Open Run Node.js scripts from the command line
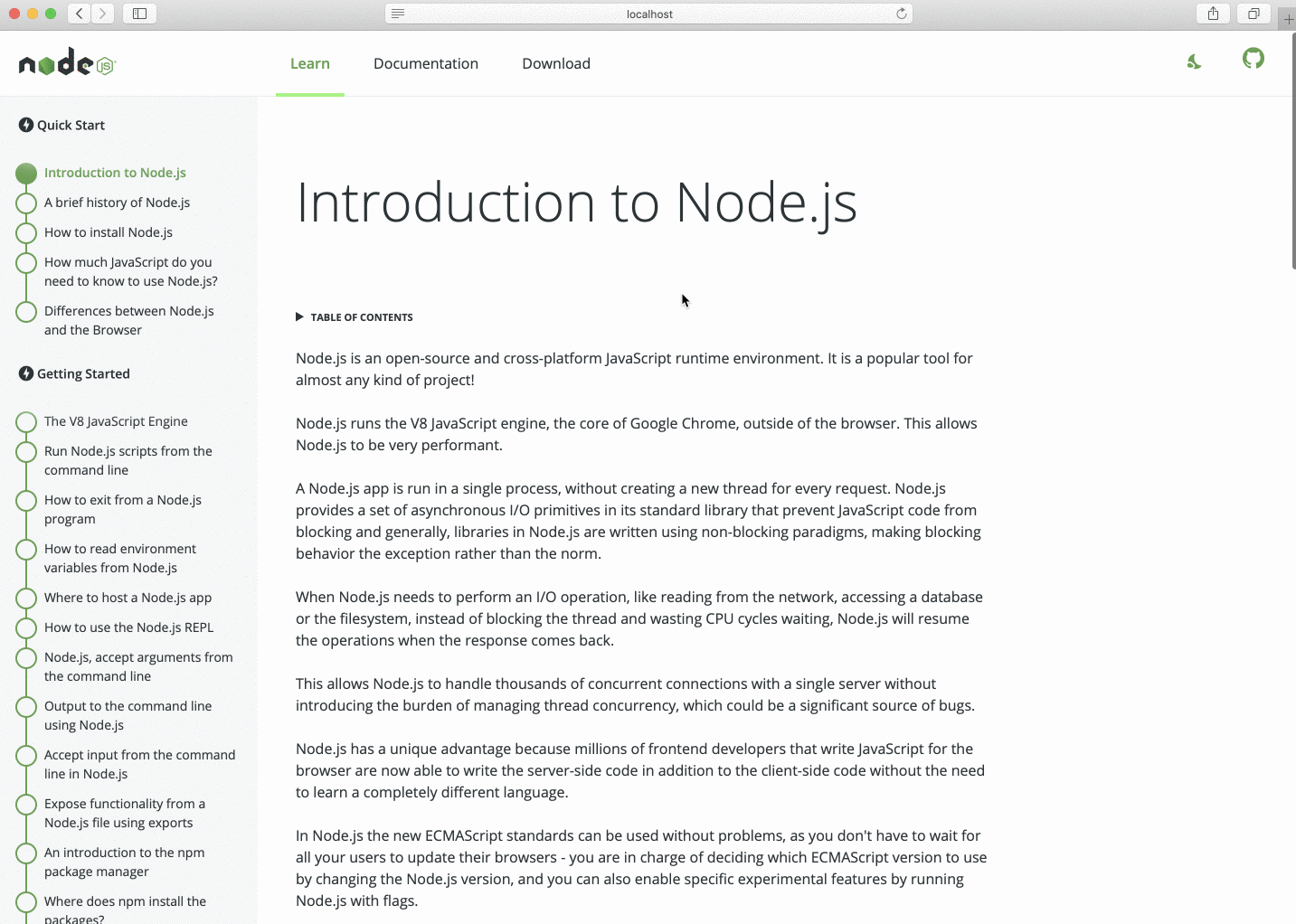The image size is (1296, 924). pyautogui.click(x=128, y=460)
